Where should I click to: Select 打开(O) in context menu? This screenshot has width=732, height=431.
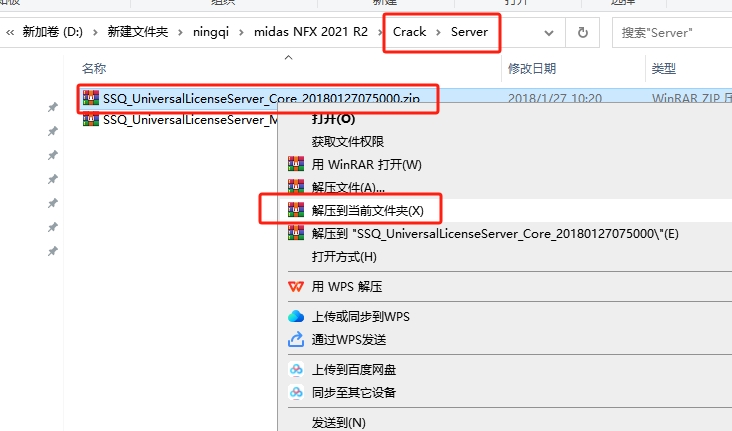333,119
